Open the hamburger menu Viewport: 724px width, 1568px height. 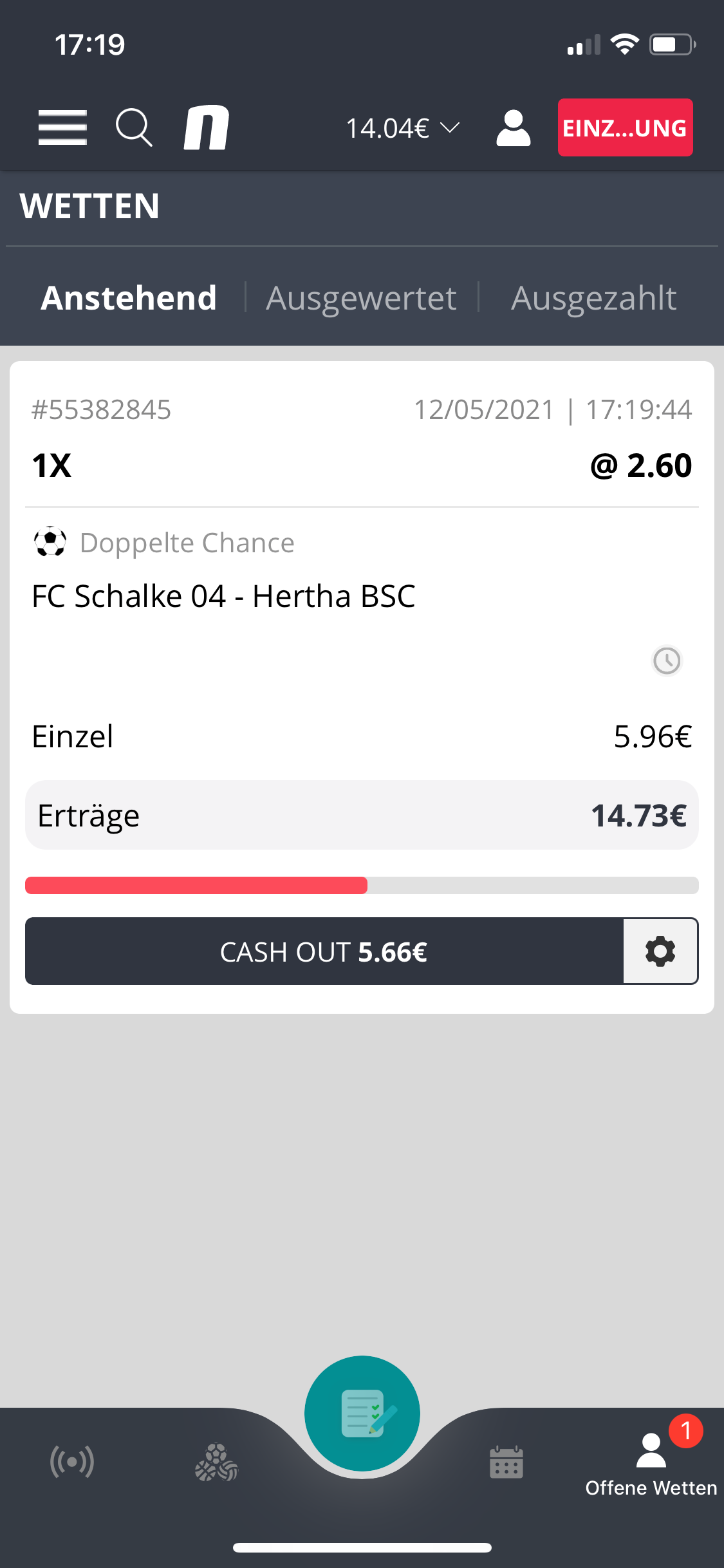click(62, 127)
